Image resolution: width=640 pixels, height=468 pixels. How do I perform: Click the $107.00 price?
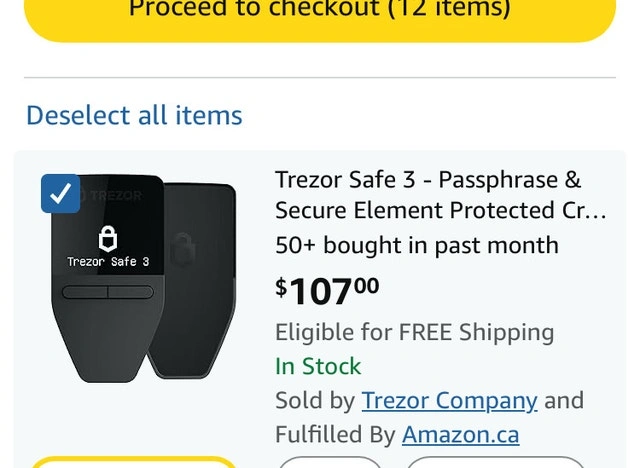click(x=328, y=290)
